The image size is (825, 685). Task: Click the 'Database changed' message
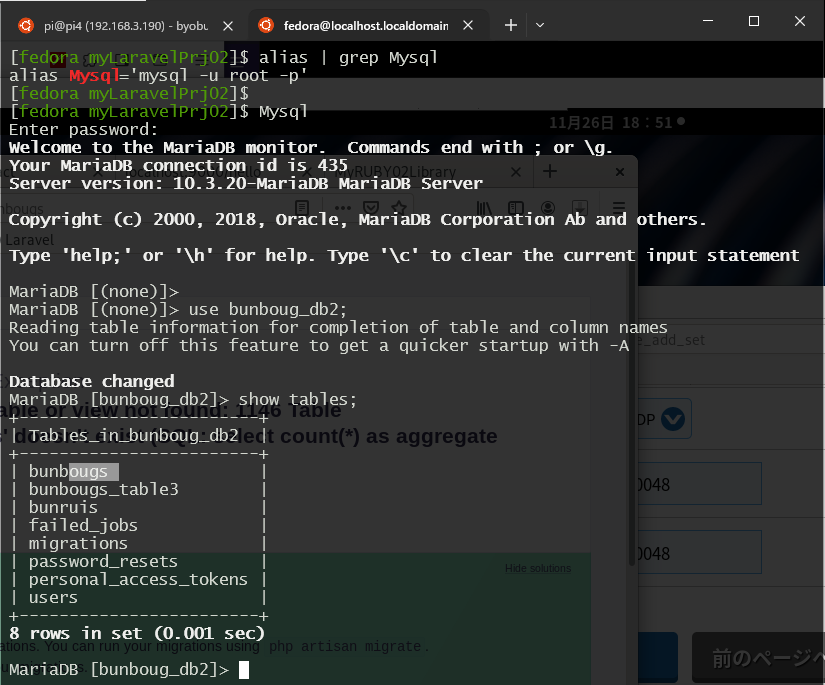click(92, 381)
